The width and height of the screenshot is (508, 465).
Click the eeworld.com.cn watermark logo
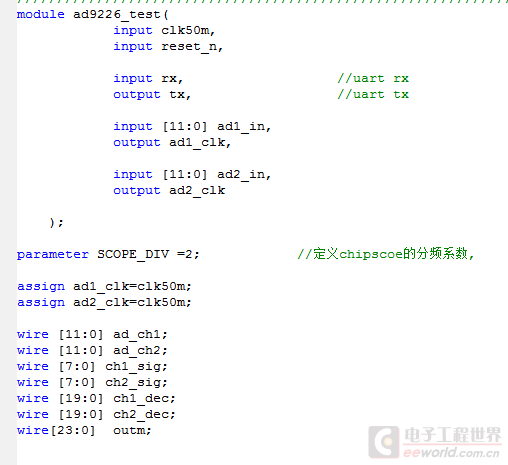tap(435, 442)
